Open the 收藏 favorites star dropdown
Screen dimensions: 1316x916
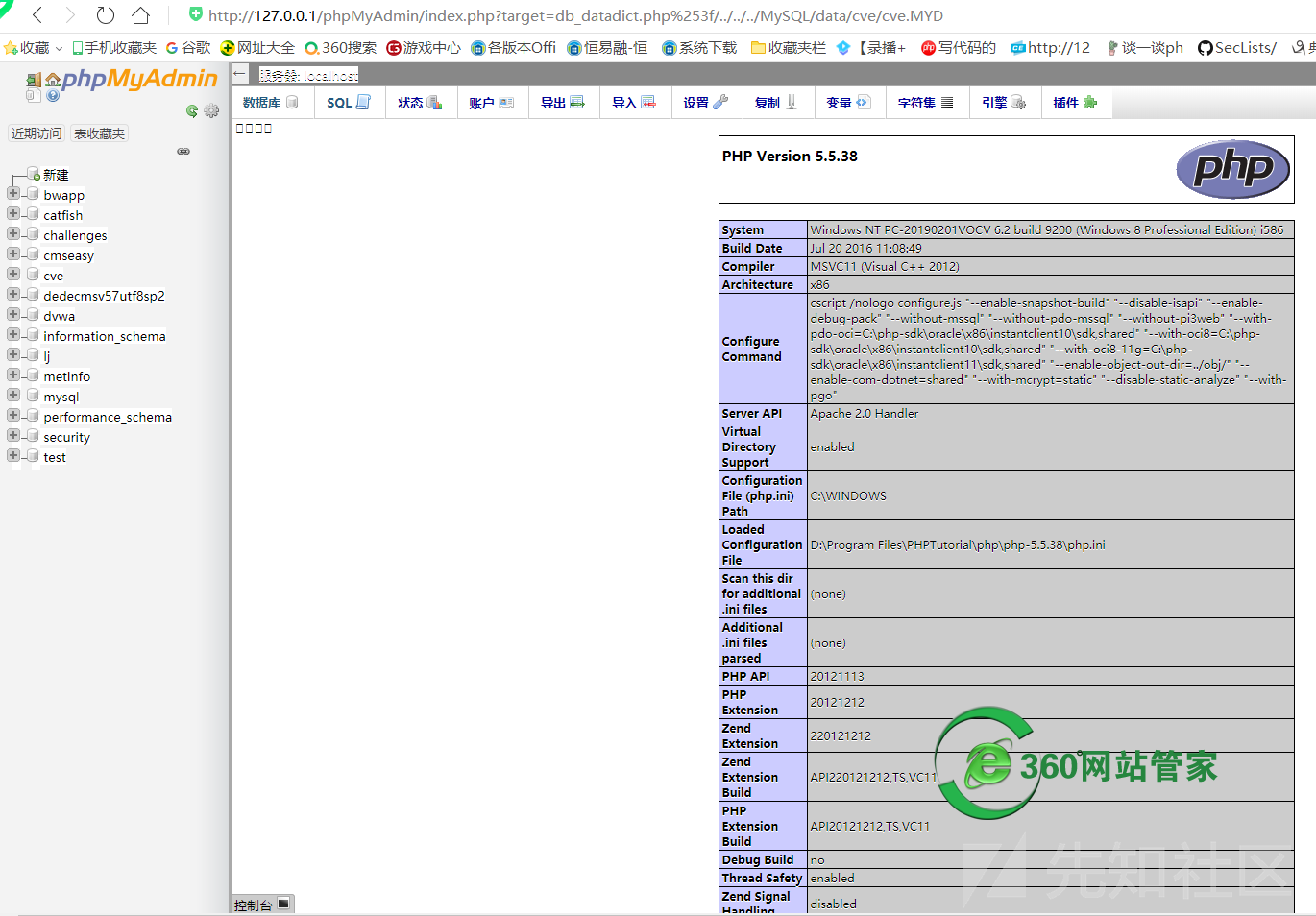[33, 47]
